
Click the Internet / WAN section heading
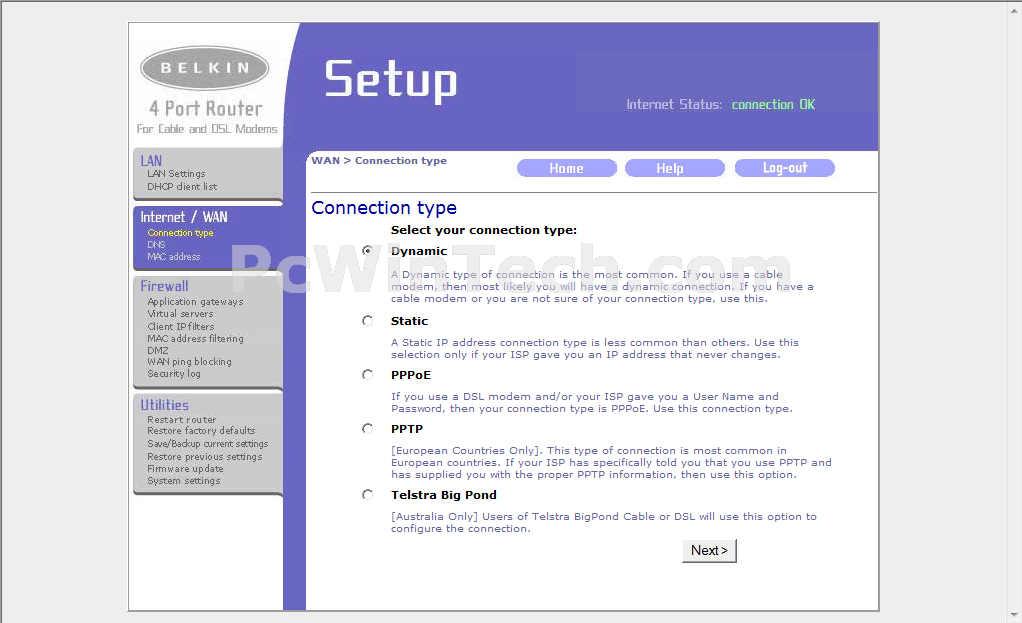(184, 217)
